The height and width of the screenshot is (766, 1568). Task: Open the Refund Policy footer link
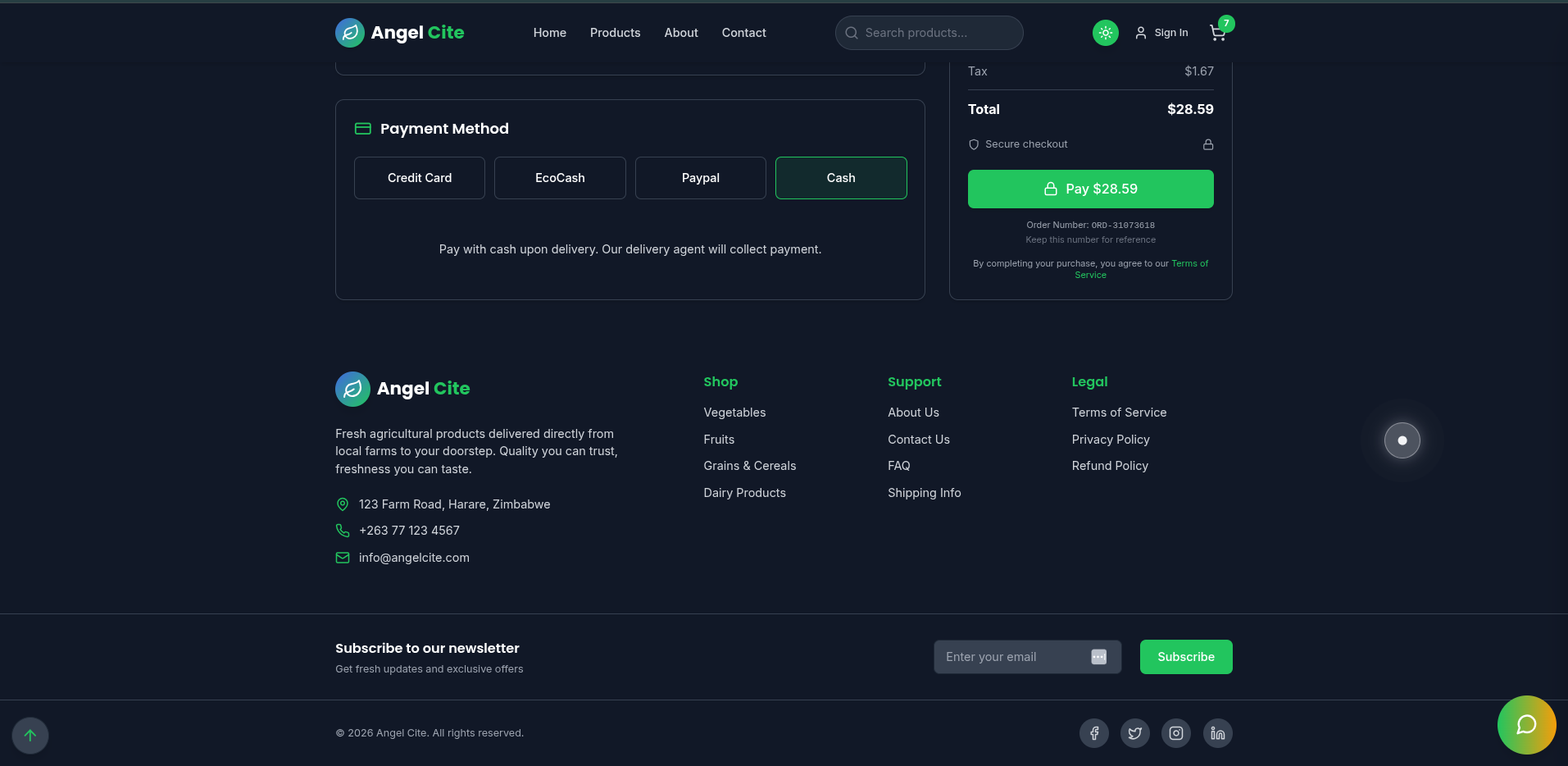point(1109,466)
